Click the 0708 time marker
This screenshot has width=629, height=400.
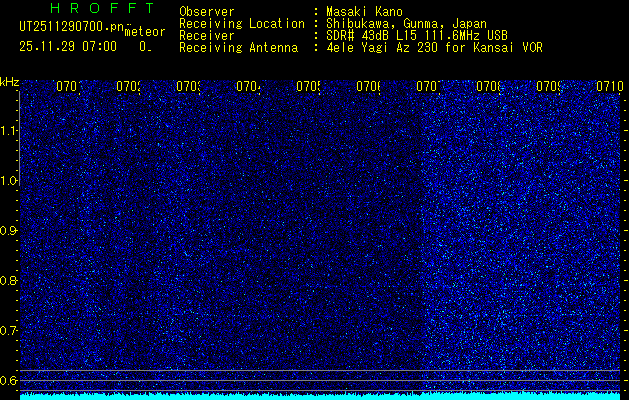click(489, 86)
